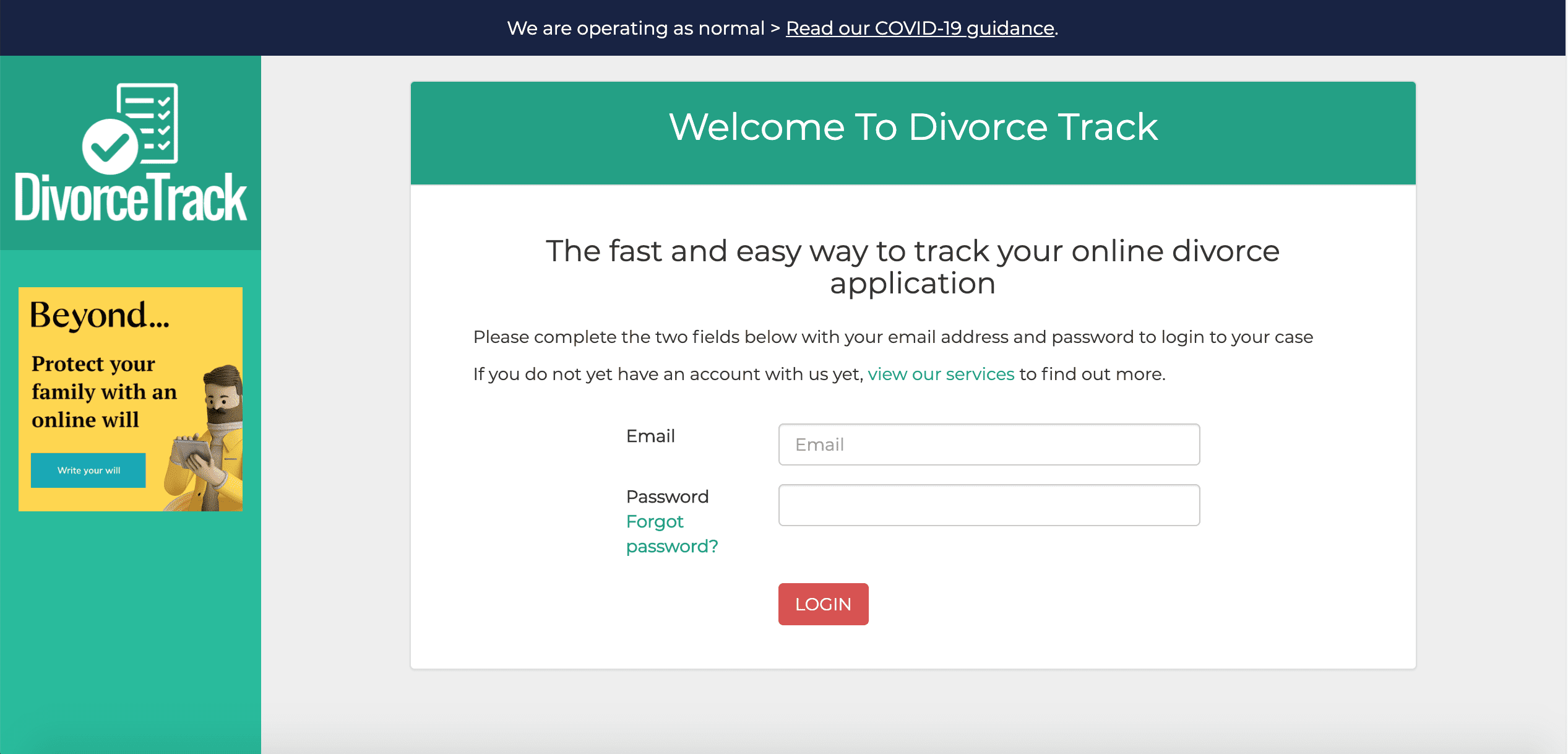This screenshot has width=1568, height=754.
Task: Focus the Password input field
Action: pos(988,505)
